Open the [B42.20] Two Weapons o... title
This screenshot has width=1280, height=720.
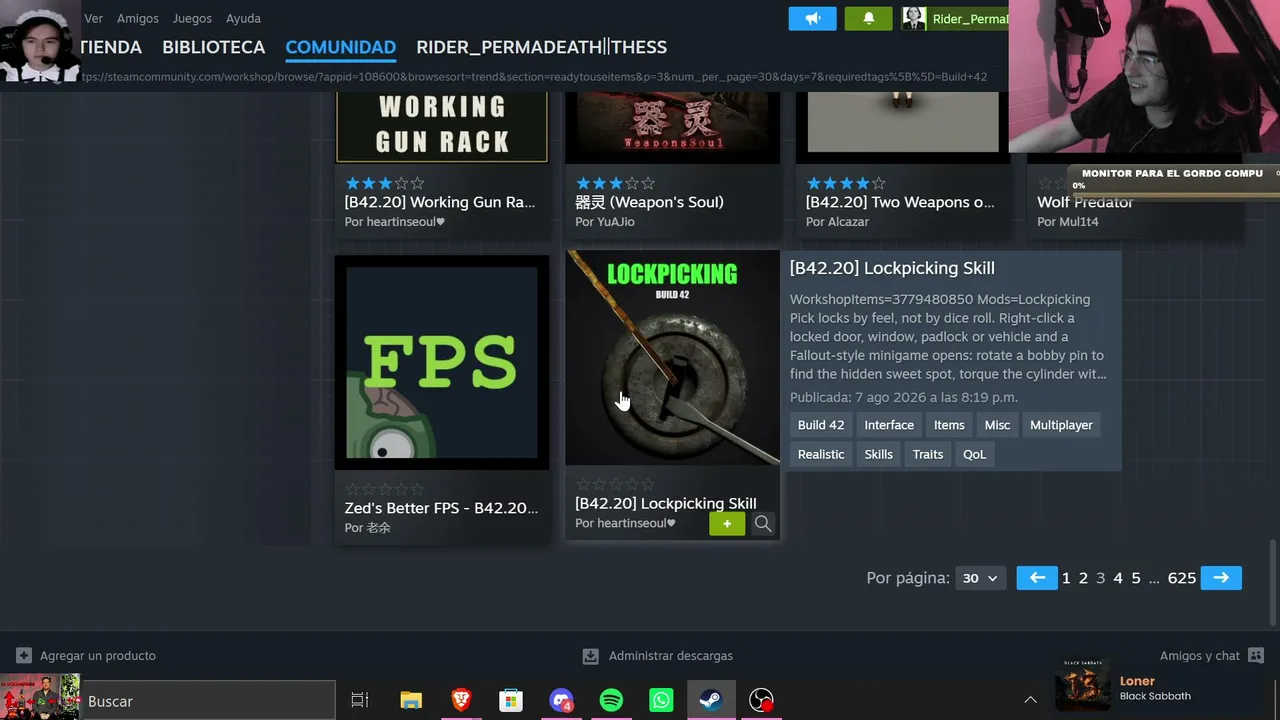pos(900,202)
